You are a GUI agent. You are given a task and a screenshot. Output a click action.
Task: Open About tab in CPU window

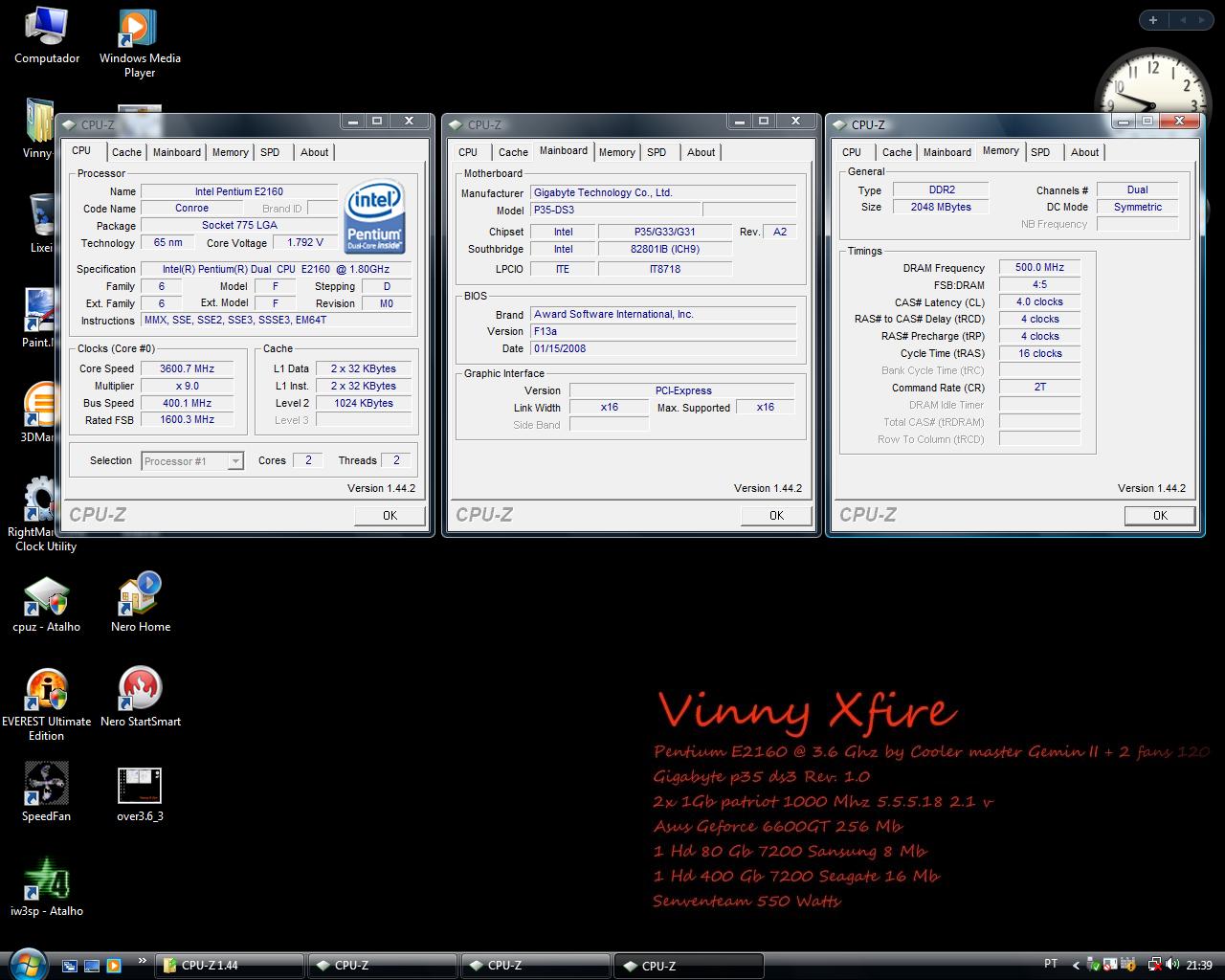pos(315,152)
